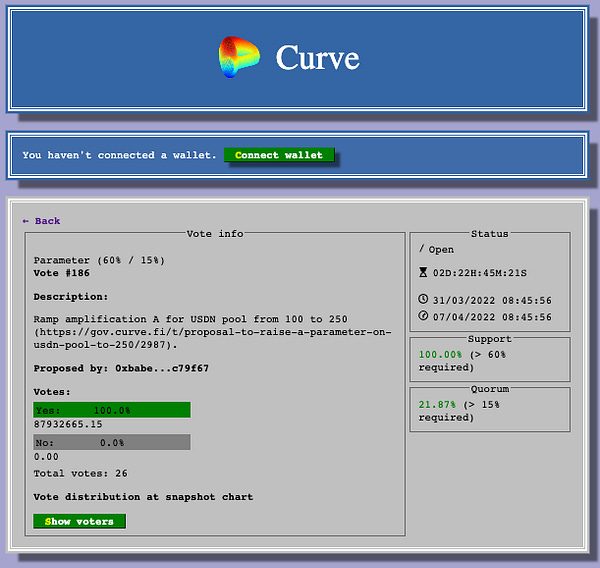Click the hourglass countdown icon
Screen dimensions: 600x568
[x=423, y=272]
